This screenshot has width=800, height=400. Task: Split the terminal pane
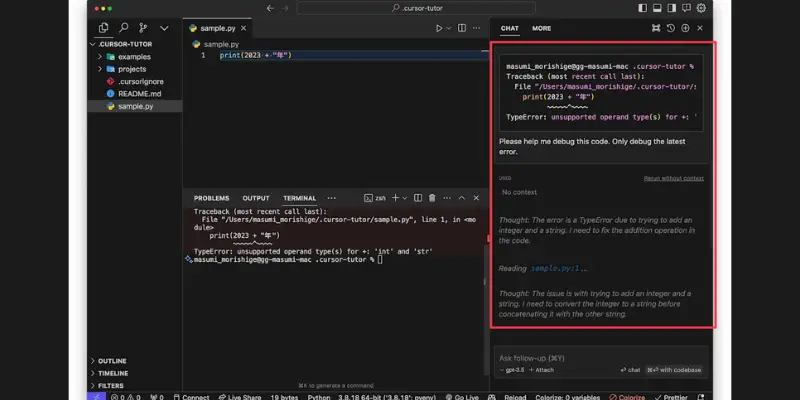click(x=418, y=198)
